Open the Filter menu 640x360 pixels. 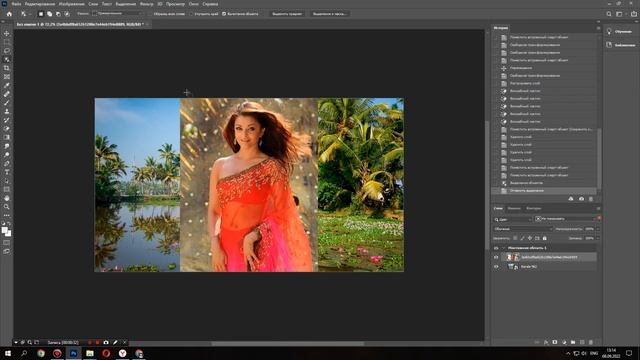click(x=146, y=4)
